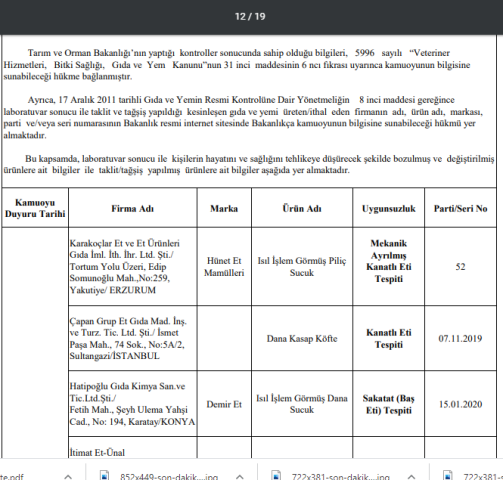Image resolution: width=503 pixels, height=480 pixels.
Task: Click the Hünet Et Mamülleri brand cell
Action: [224, 267]
